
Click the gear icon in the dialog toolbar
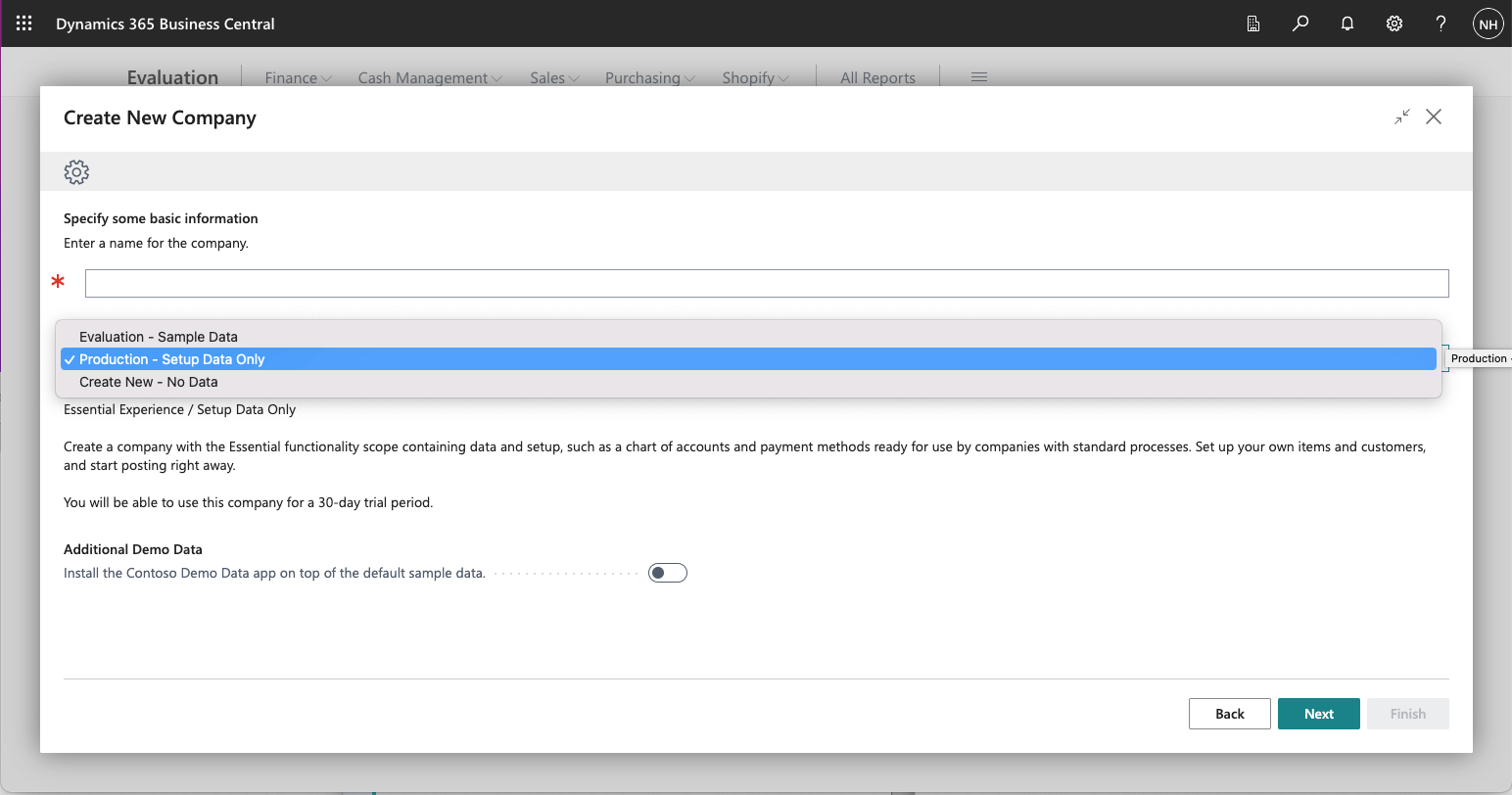coord(76,172)
